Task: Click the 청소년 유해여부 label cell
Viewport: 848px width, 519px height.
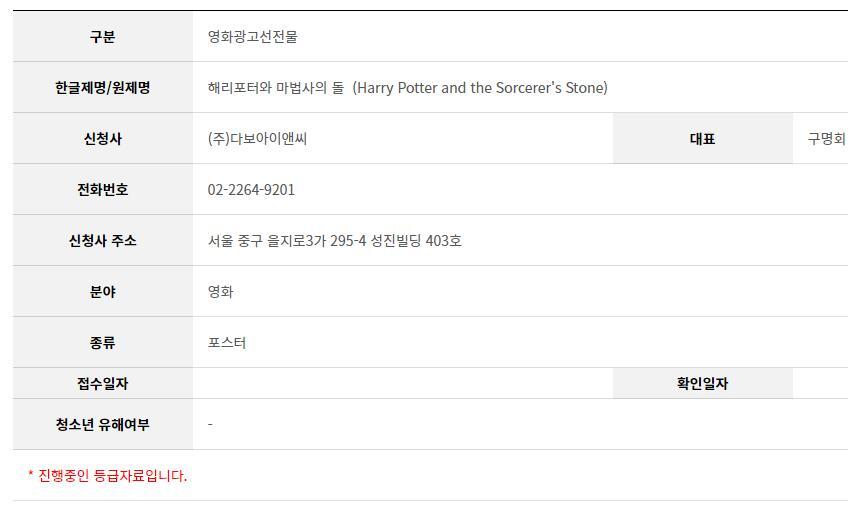Action: click(102, 425)
